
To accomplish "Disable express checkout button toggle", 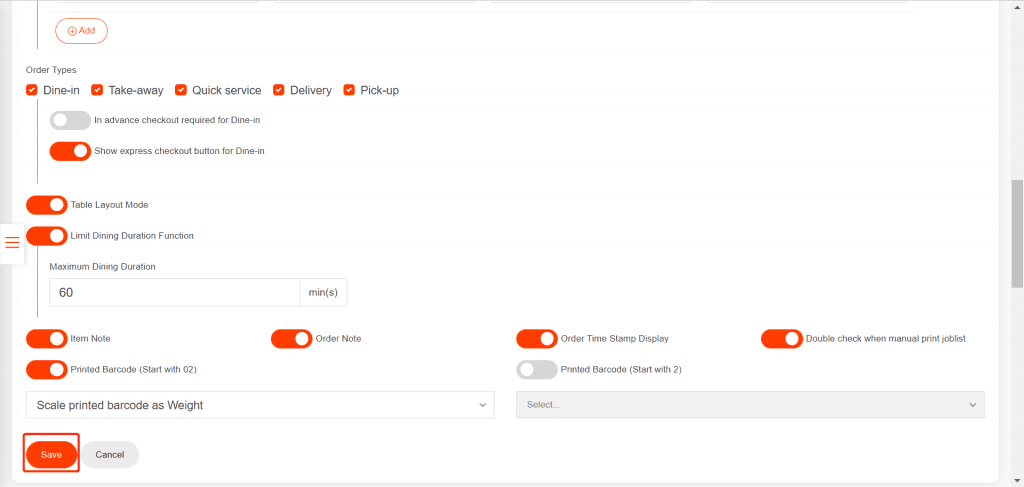I will 70,151.
